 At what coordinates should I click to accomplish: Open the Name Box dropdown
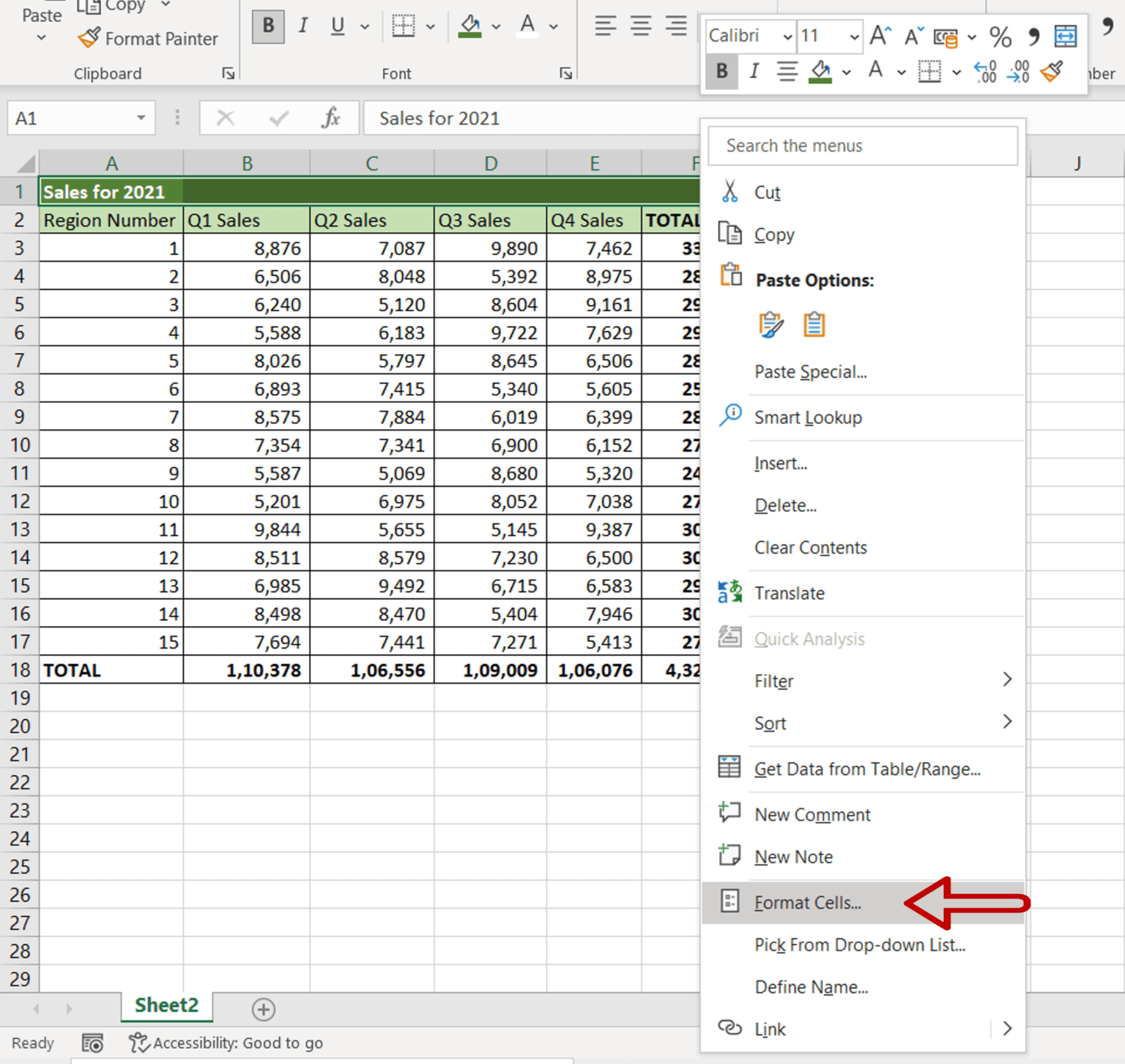pos(141,118)
